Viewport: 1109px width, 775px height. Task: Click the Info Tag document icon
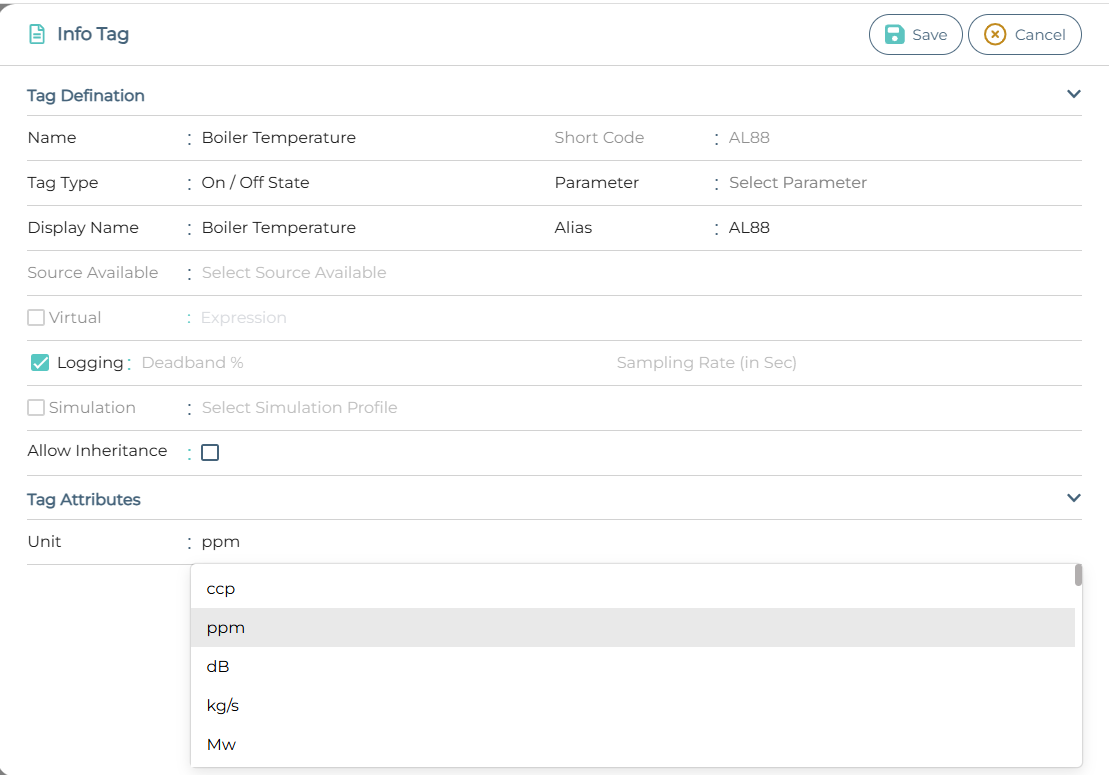pyautogui.click(x=37, y=34)
